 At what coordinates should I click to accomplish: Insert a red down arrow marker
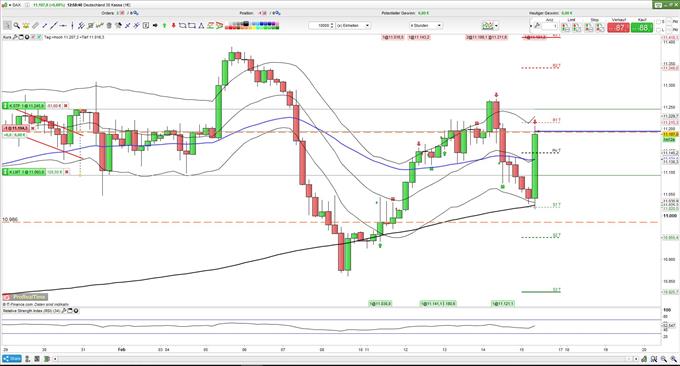click(x=173, y=26)
